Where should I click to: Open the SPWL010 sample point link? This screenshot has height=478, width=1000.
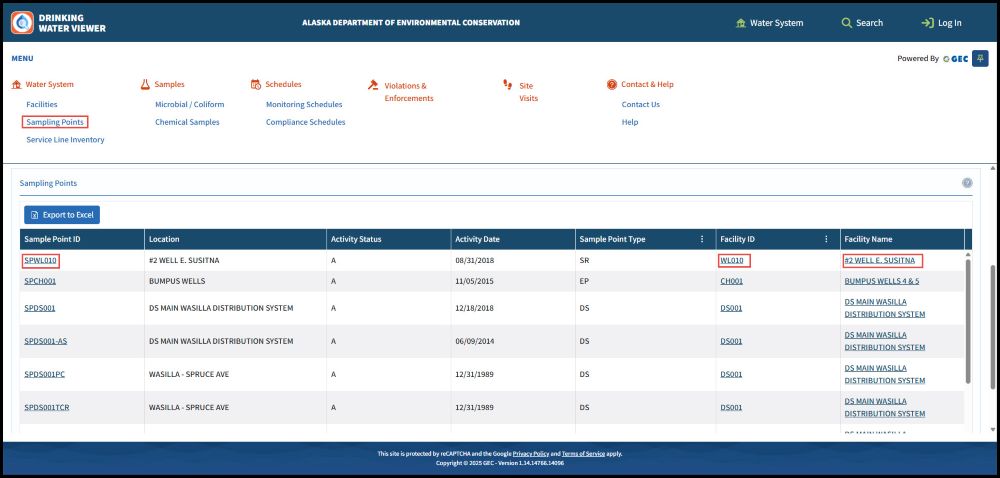pos(41,261)
